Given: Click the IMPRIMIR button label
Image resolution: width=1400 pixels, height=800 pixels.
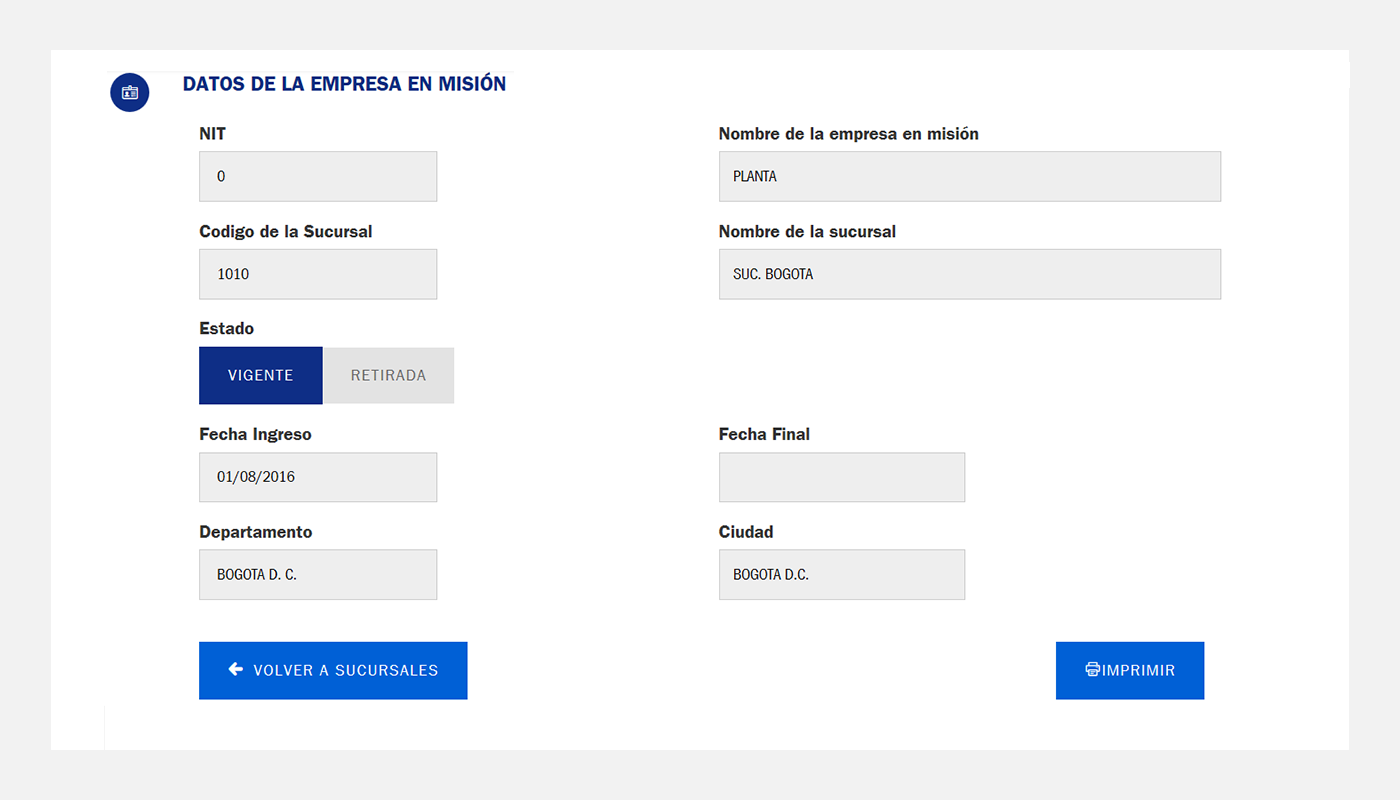Looking at the screenshot, I should 1139,671.
